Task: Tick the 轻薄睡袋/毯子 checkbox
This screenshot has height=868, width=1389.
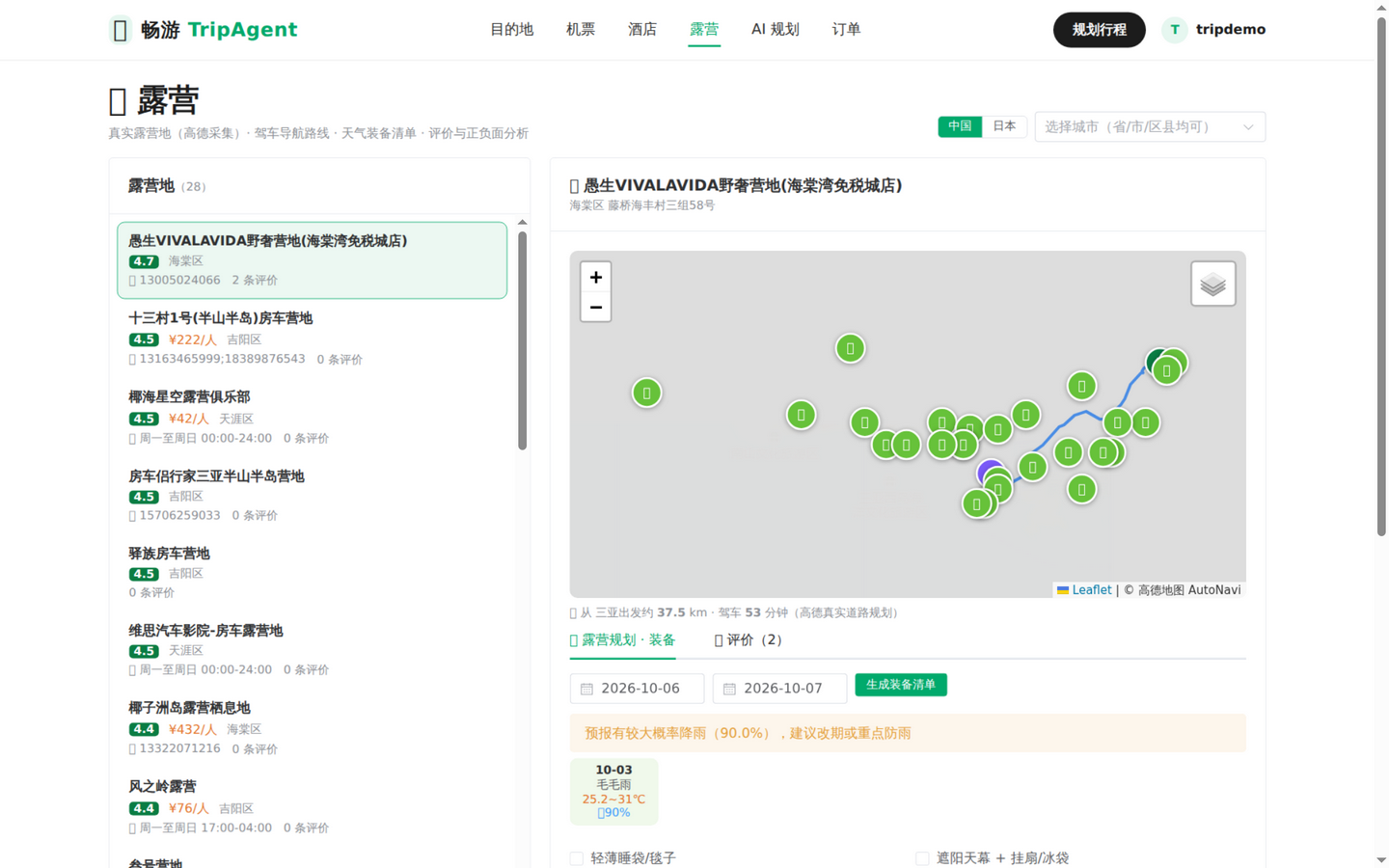Action: 577,858
